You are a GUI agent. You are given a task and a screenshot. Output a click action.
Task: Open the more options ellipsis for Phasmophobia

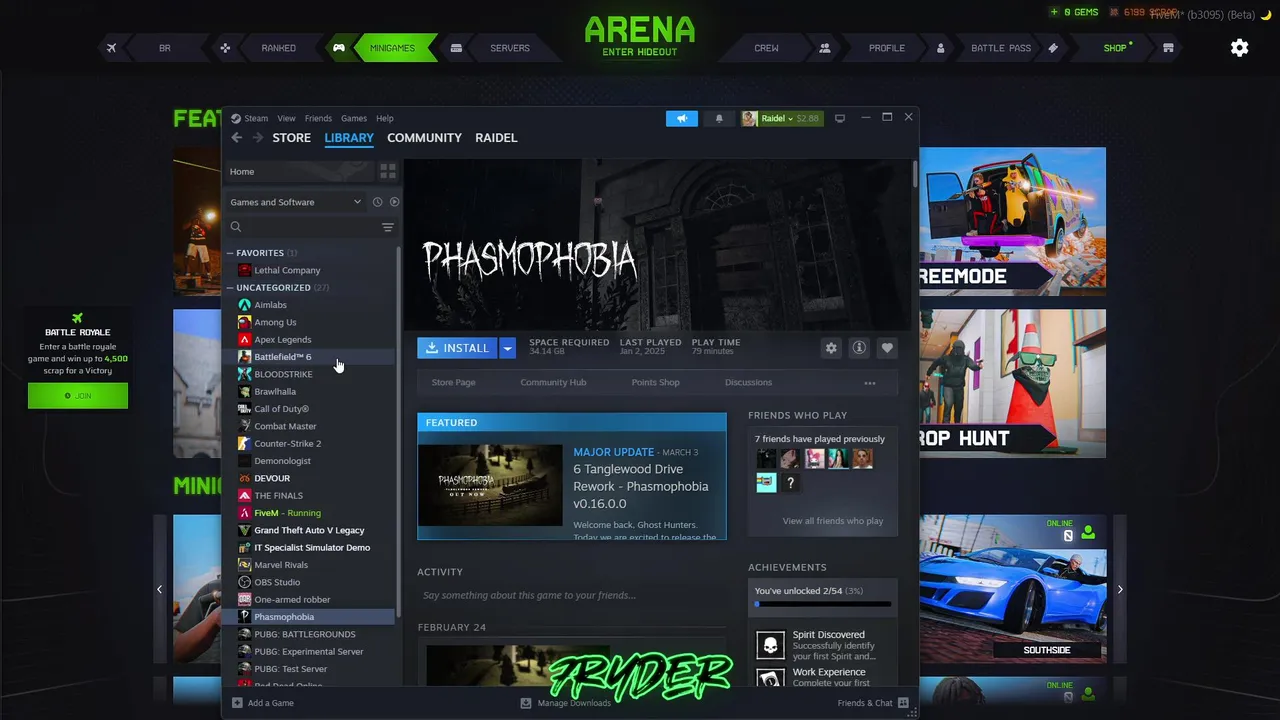[x=870, y=383]
